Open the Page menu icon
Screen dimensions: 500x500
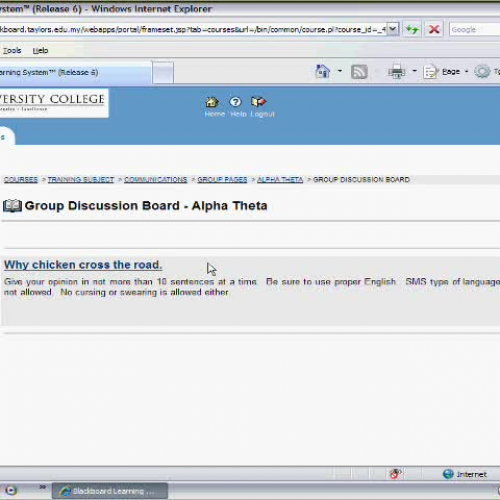coord(431,72)
